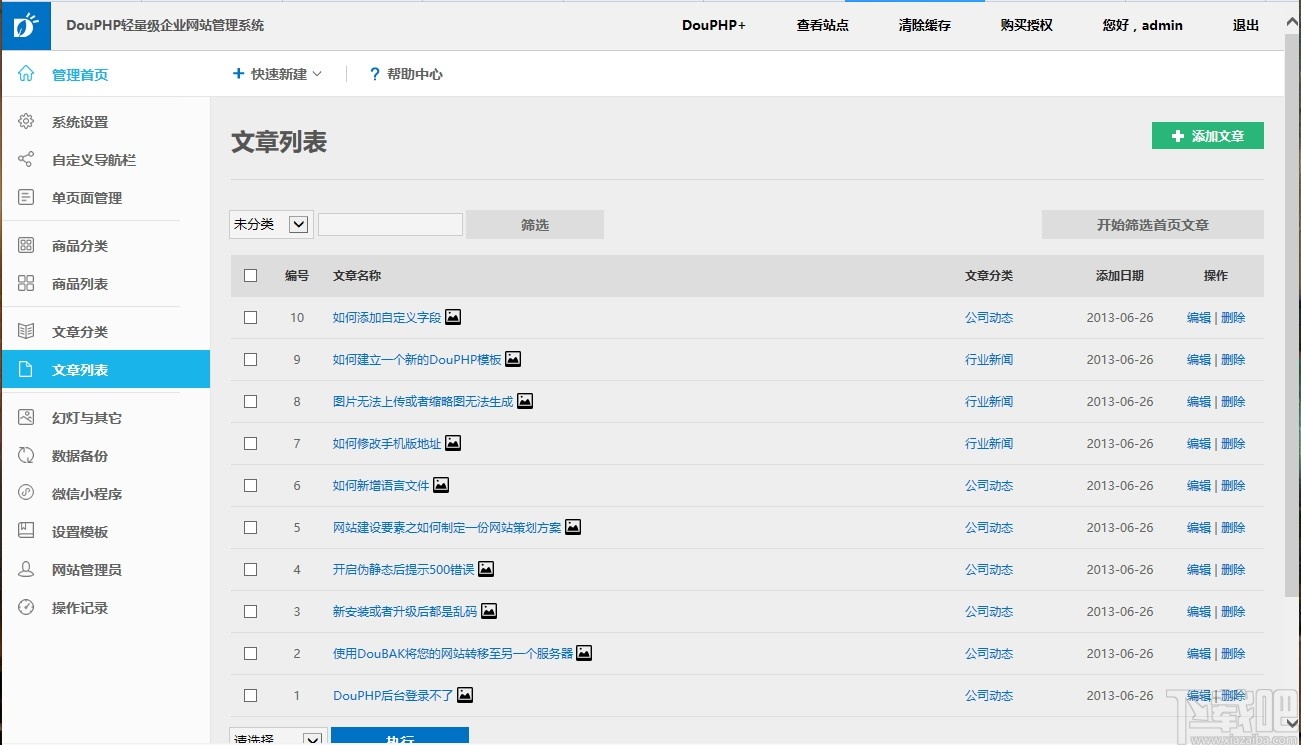Screen dimensions: 1301x745
Task: Click image icon next to 开启伪静态后提示500错误
Action: (486, 569)
